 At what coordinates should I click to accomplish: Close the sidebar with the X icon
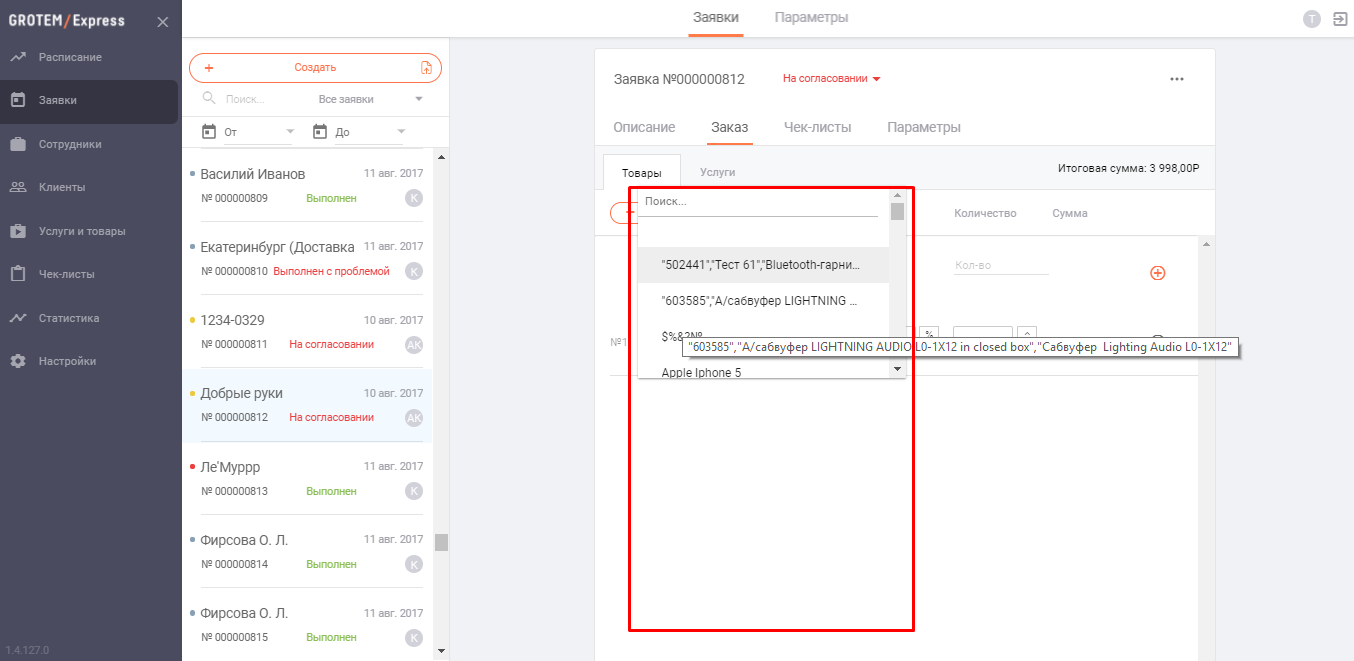[x=163, y=21]
